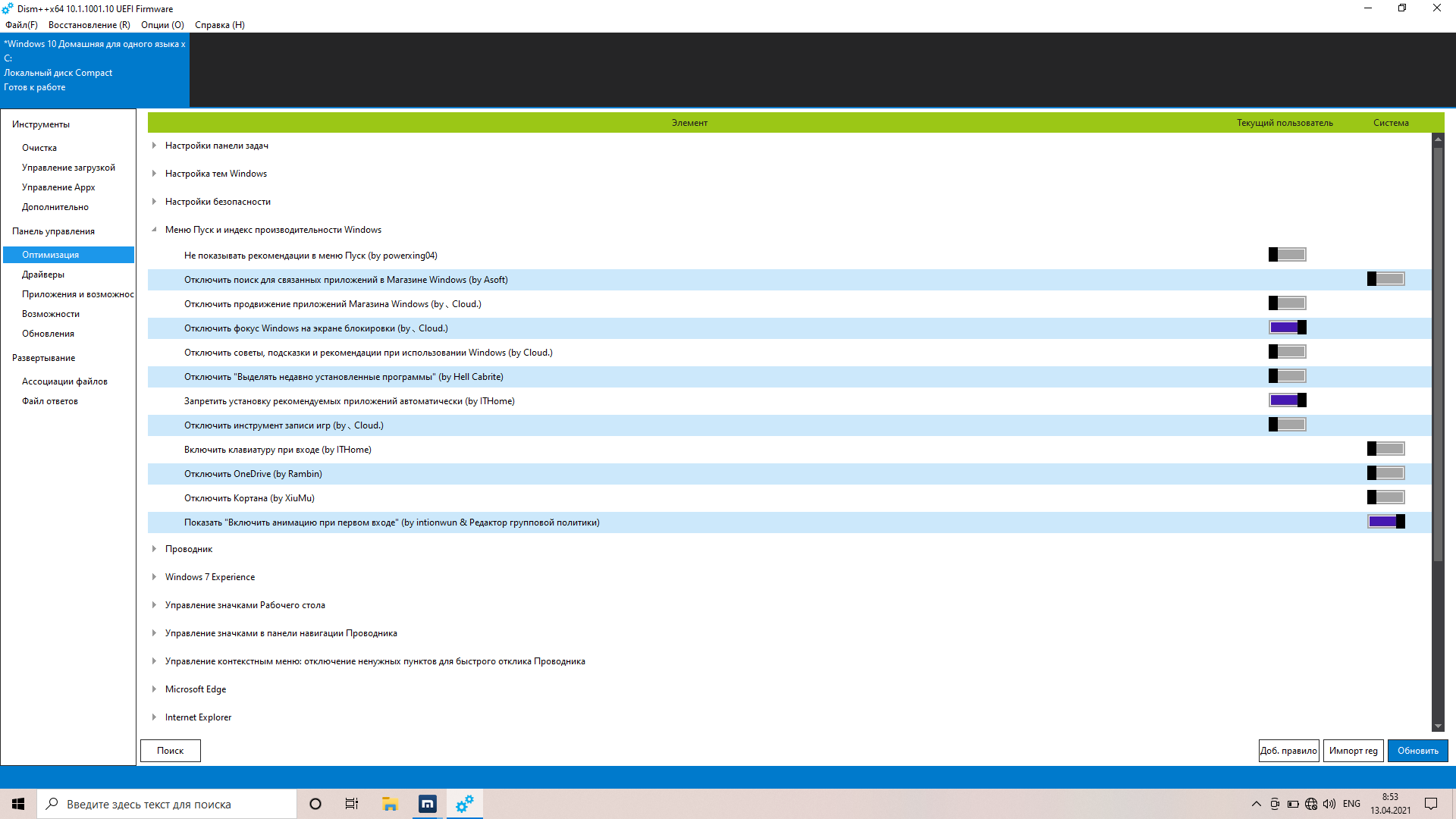
Task: Open volume control in system tray
Action: click(1329, 804)
